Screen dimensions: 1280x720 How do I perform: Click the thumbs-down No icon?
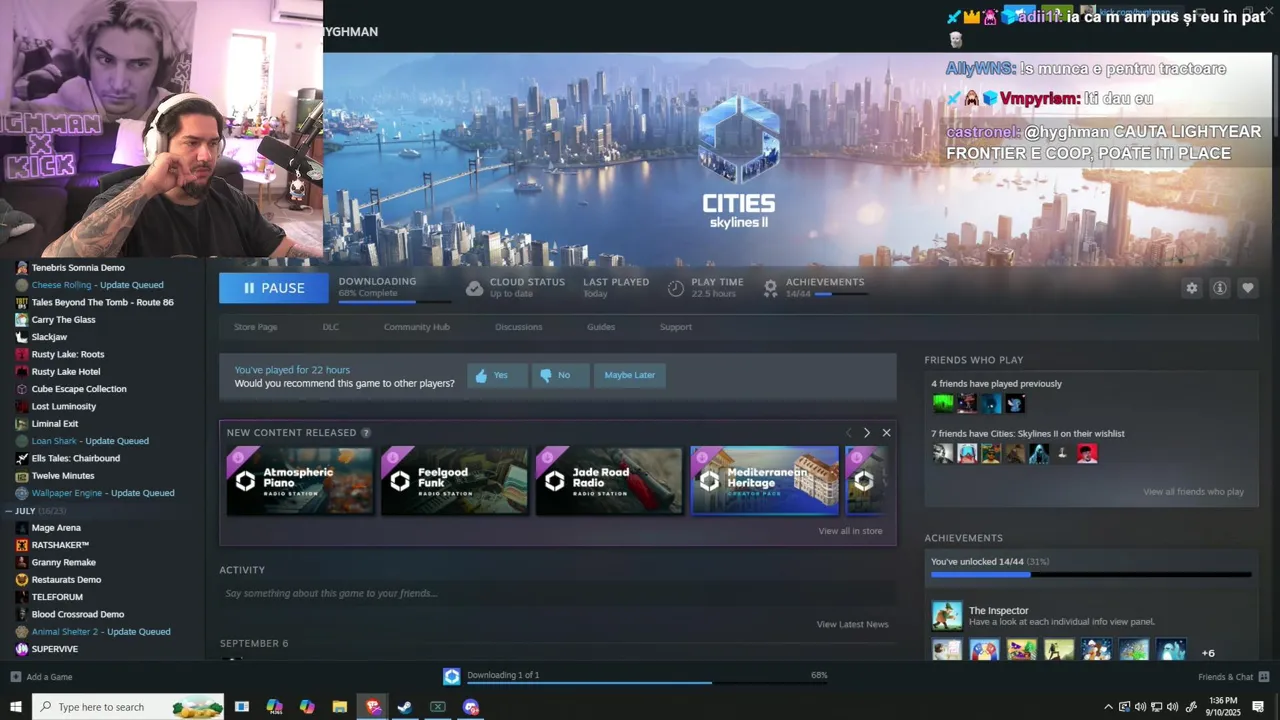pyautogui.click(x=545, y=376)
